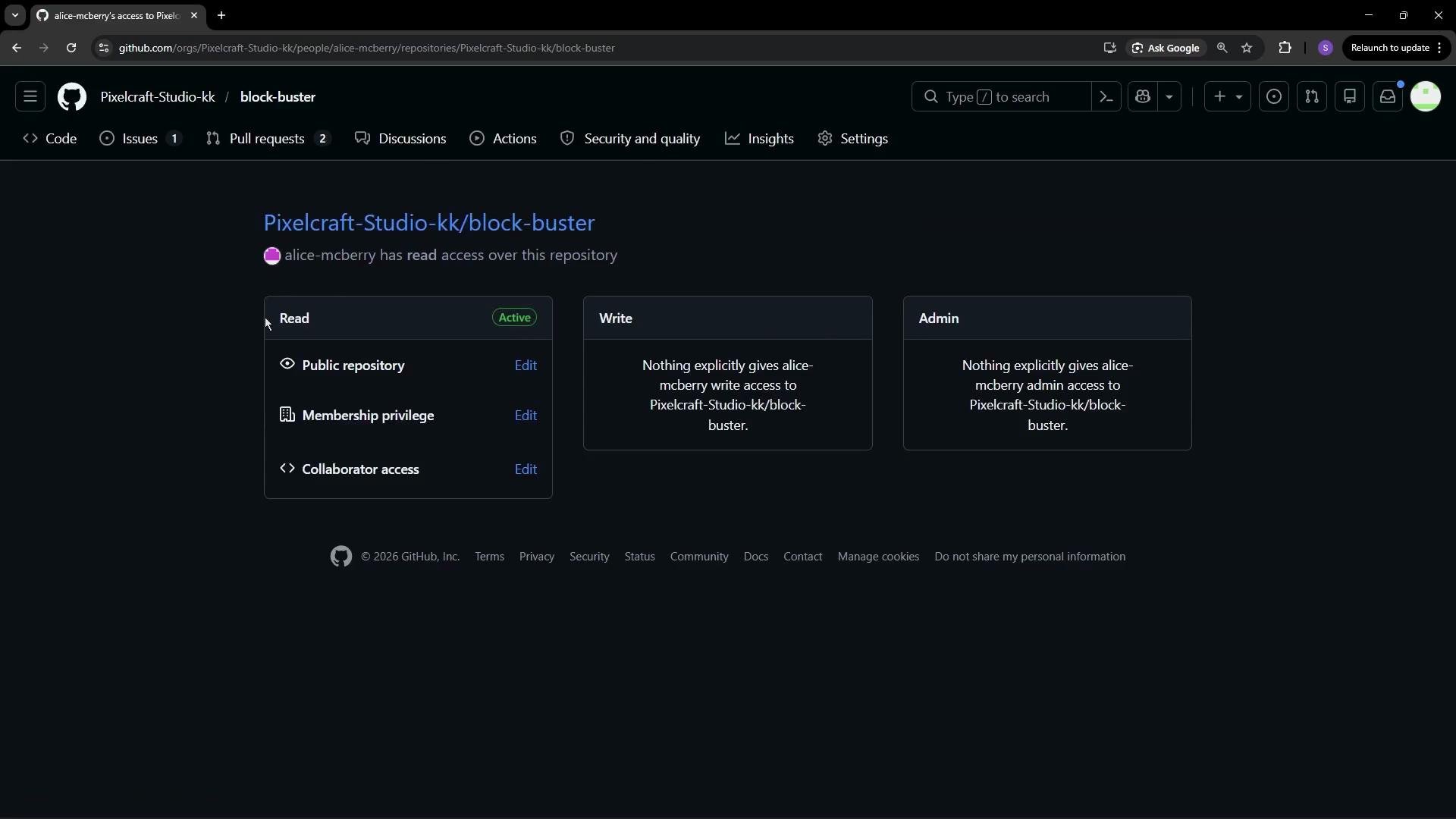The width and height of the screenshot is (1456, 819).
Task: Open Pixelcraft-Studio-kk/block-buster heading link
Action: click(x=429, y=223)
